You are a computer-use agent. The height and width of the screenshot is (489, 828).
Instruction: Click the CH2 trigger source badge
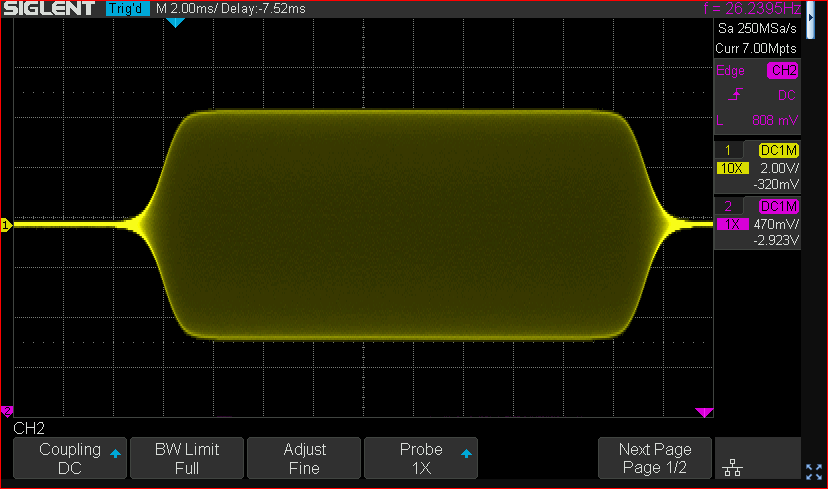pyautogui.click(x=783, y=70)
